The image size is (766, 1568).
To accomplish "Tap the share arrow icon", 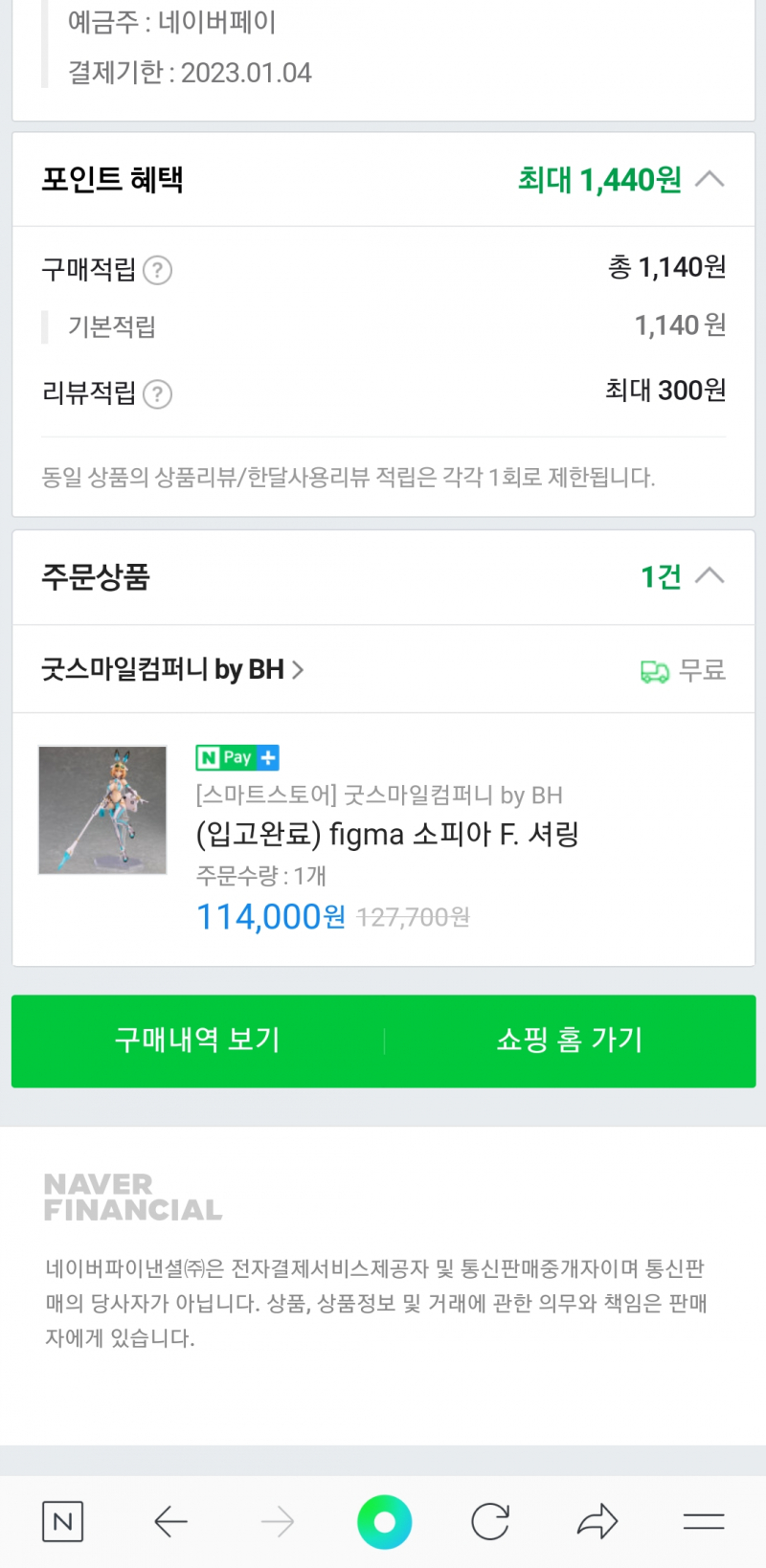I will pyautogui.click(x=597, y=1521).
